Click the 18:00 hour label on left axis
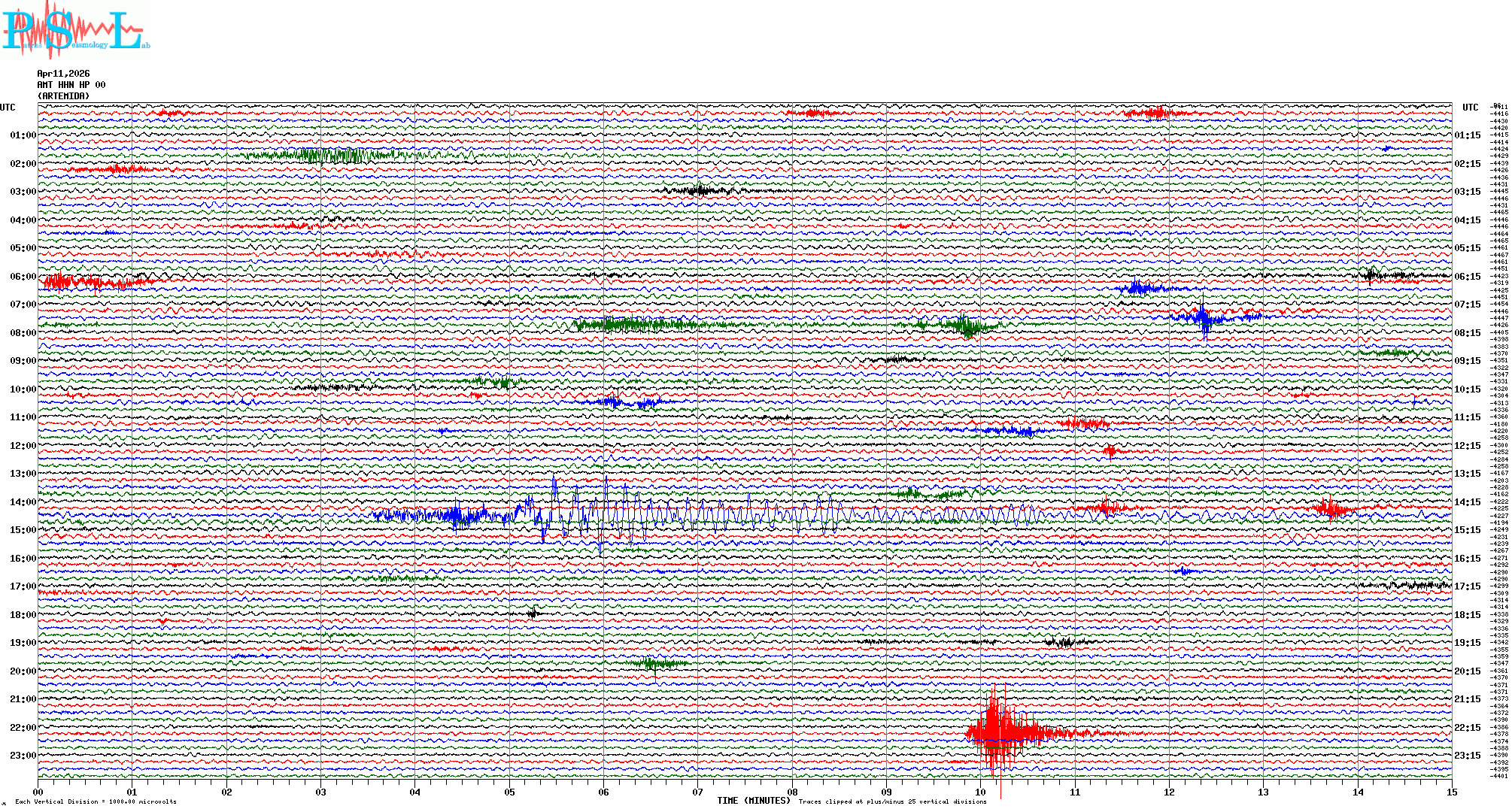 [x=23, y=615]
